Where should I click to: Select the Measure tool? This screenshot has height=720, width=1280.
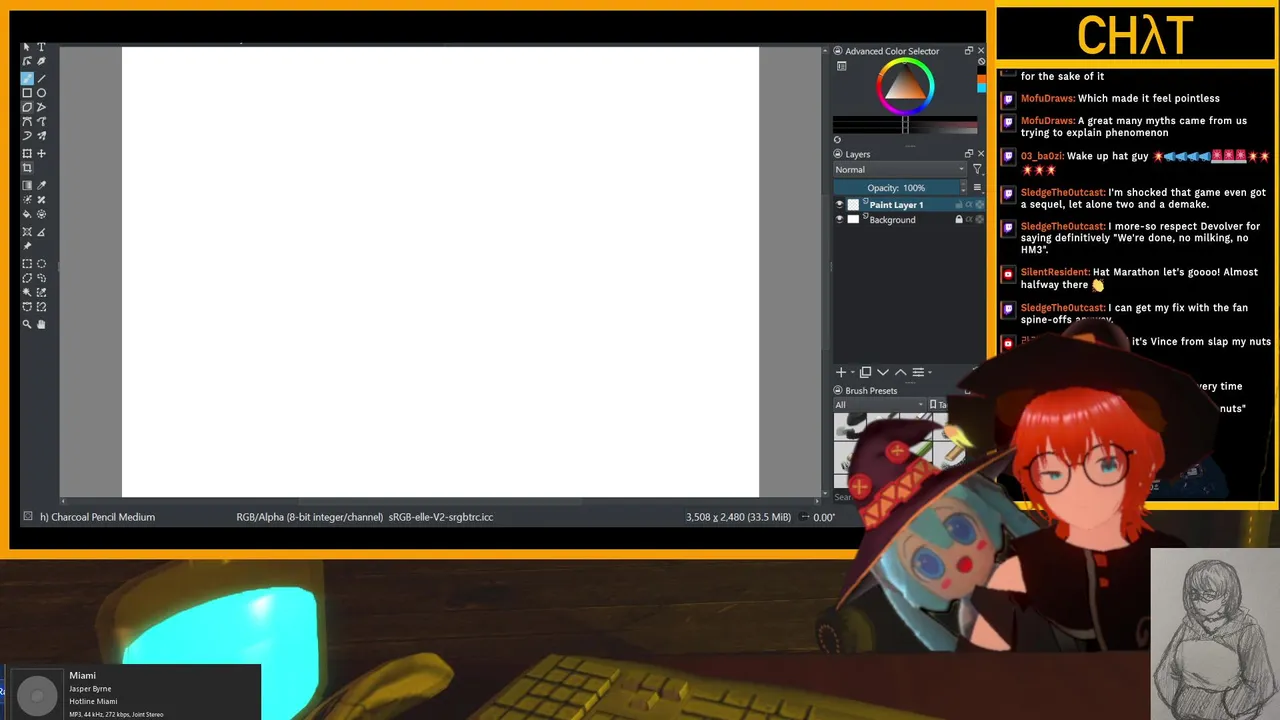(x=41, y=232)
